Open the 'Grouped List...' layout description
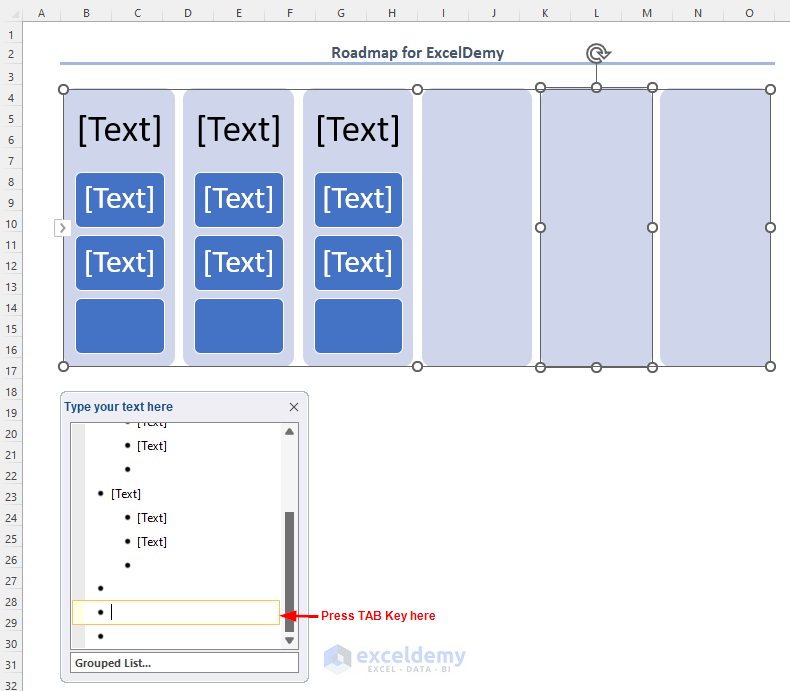 pos(184,663)
